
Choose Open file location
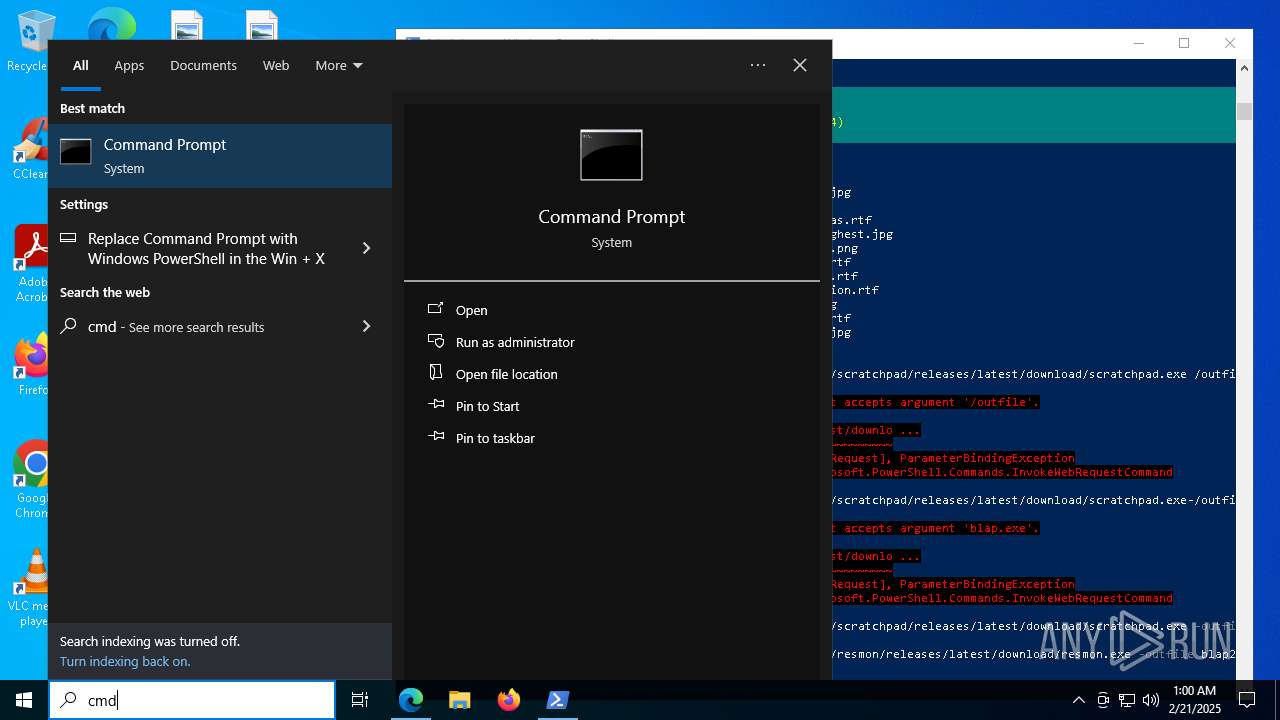click(507, 374)
